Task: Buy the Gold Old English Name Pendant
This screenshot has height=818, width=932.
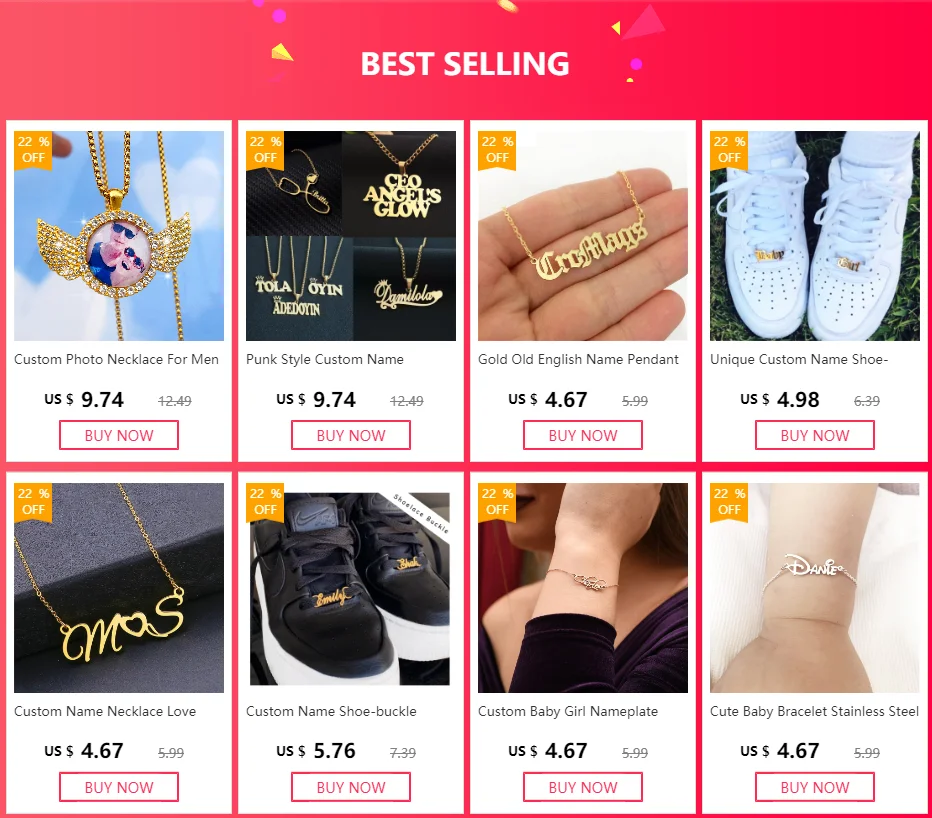Action: [x=582, y=435]
